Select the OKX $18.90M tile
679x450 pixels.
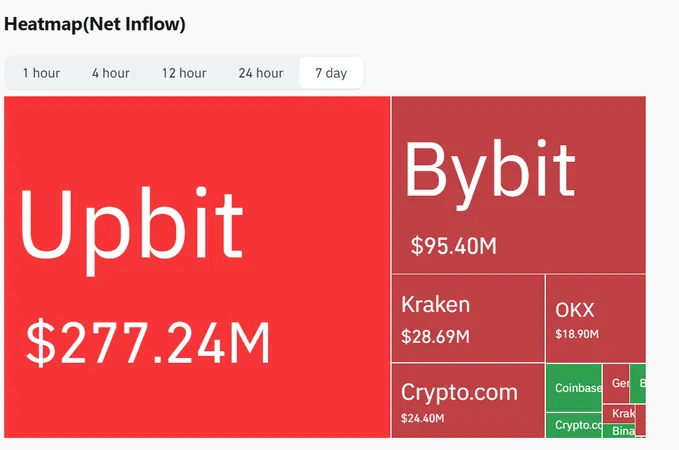[x=596, y=318]
